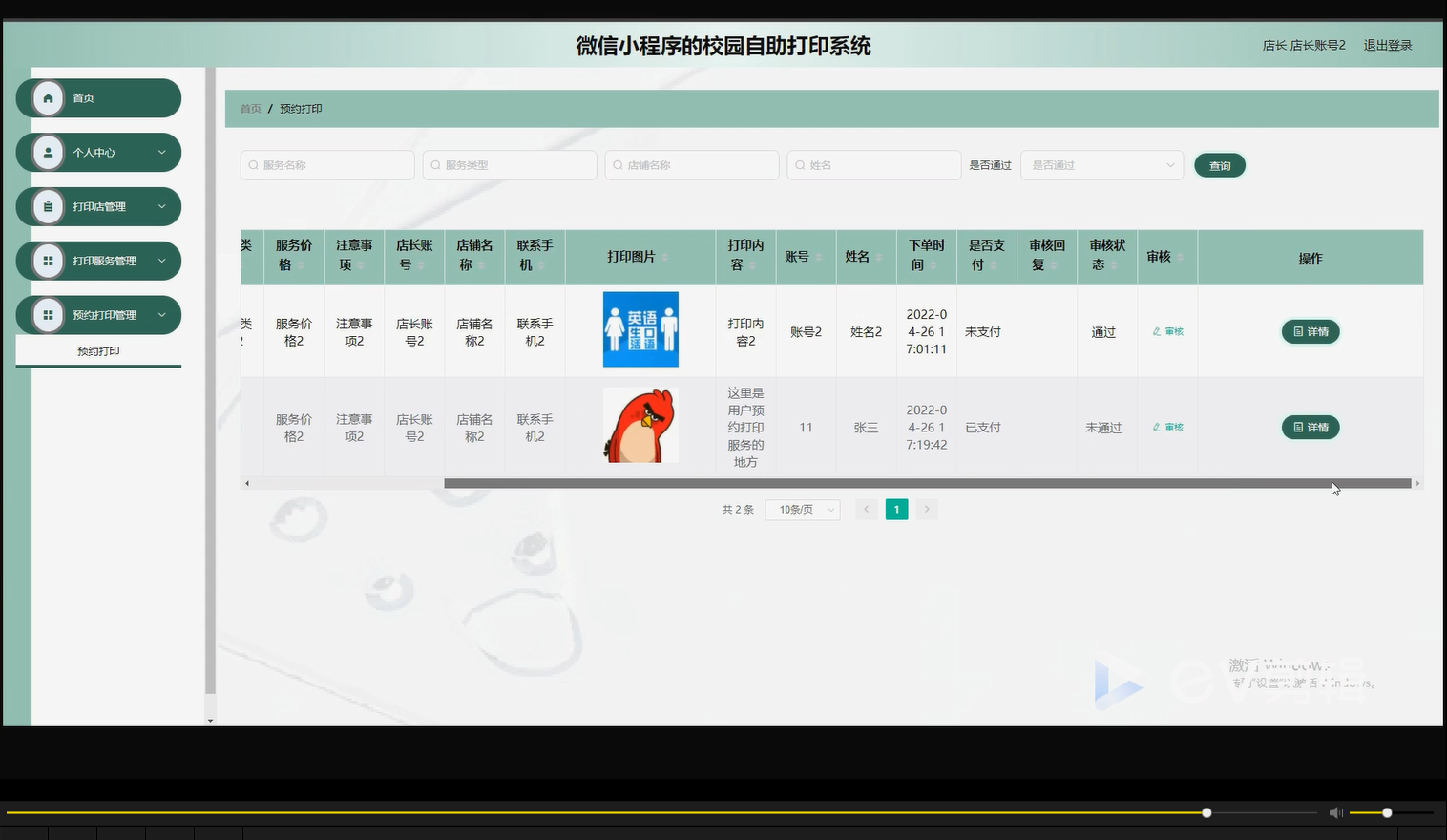Click the document icon on 打印店管理
Viewport: 1447px width, 840px height.
click(48, 206)
